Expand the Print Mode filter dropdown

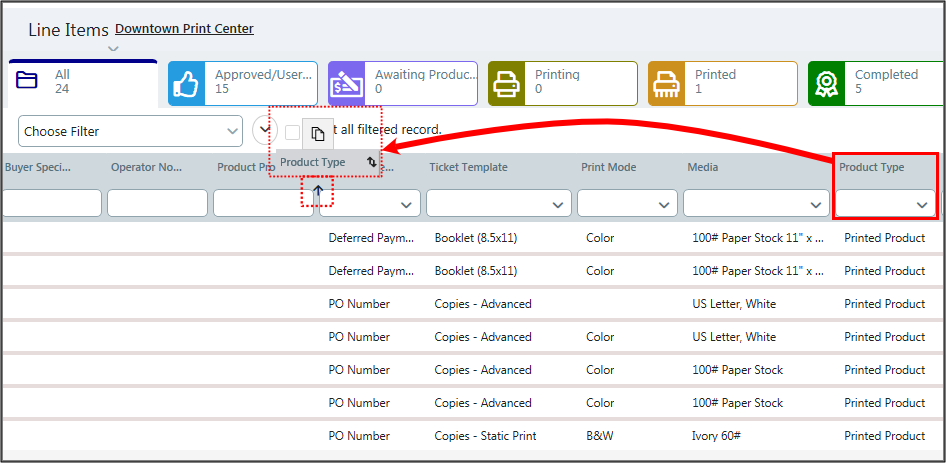627,204
